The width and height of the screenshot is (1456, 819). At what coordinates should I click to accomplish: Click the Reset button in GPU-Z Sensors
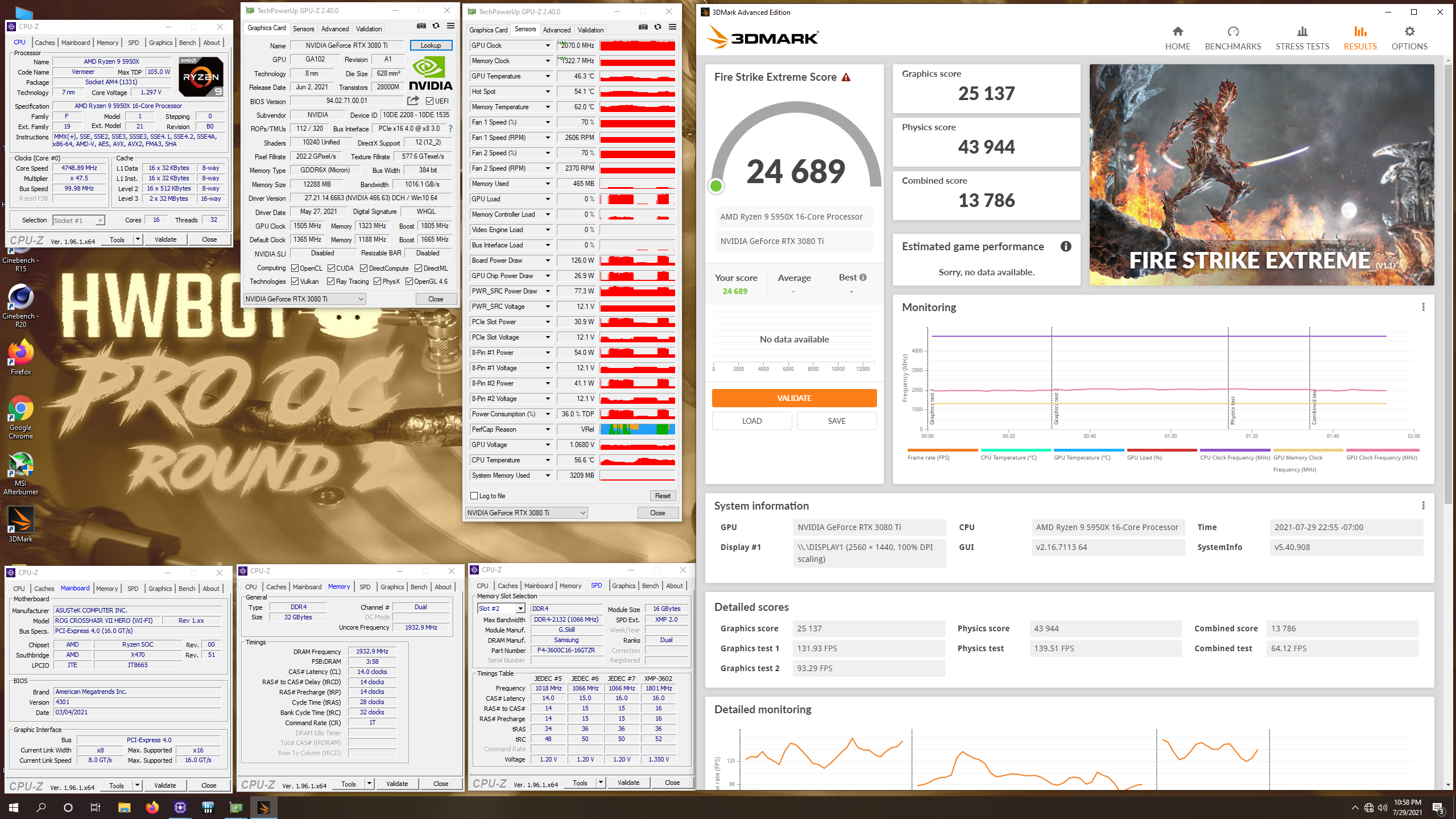tap(663, 496)
